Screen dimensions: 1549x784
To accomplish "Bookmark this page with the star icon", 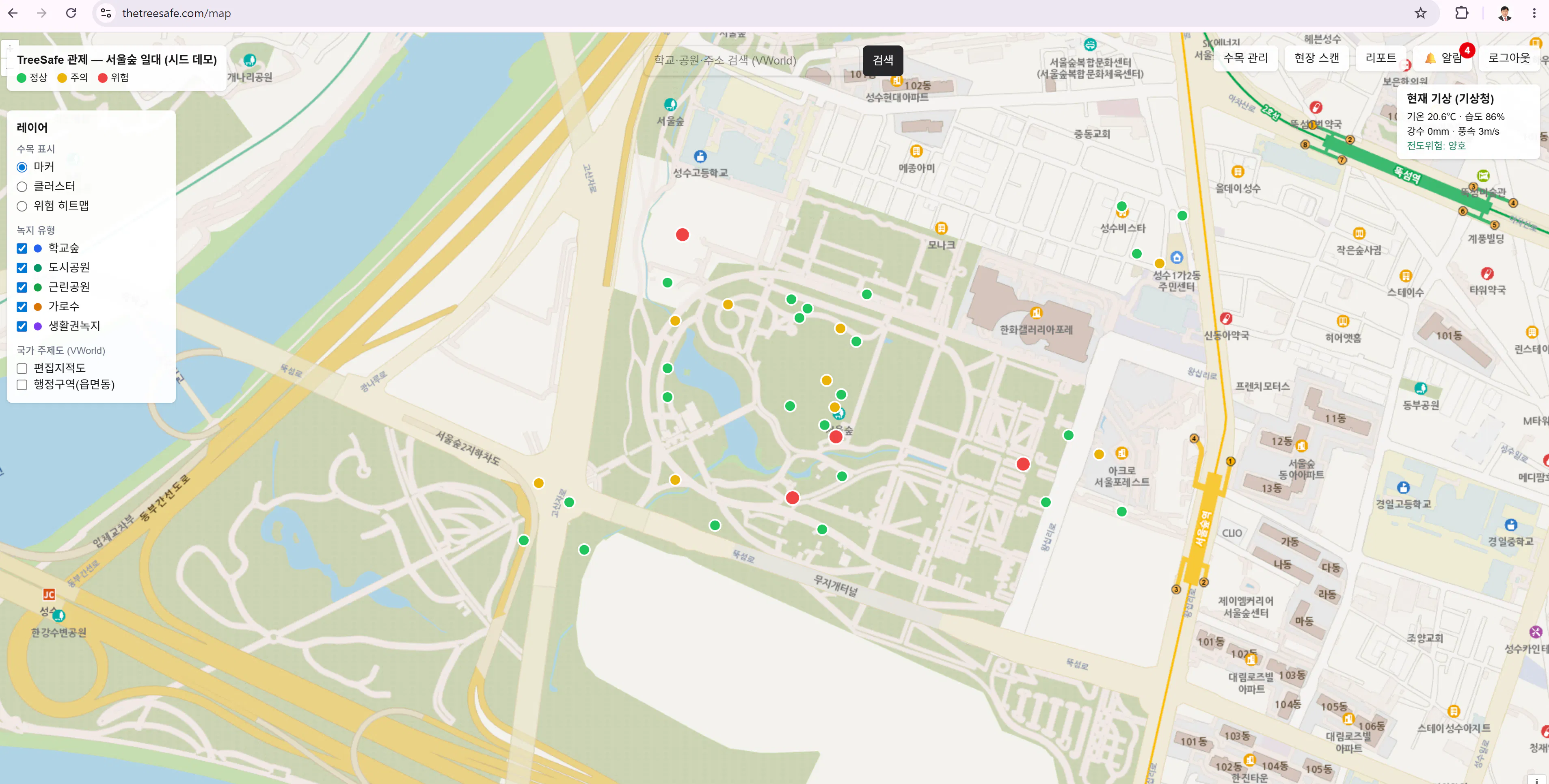I will click(1420, 13).
